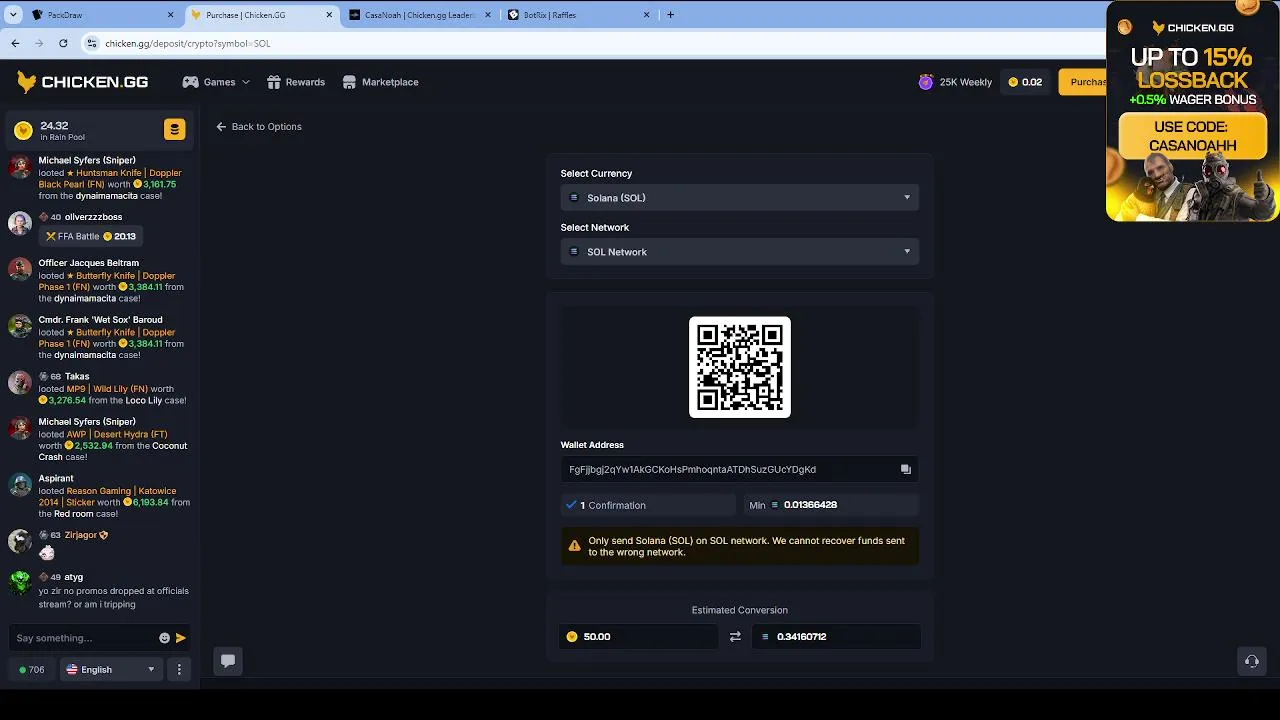Open the browser tab search dropdown
The image size is (1280, 720).
pyautogui.click(x=13, y=15)
